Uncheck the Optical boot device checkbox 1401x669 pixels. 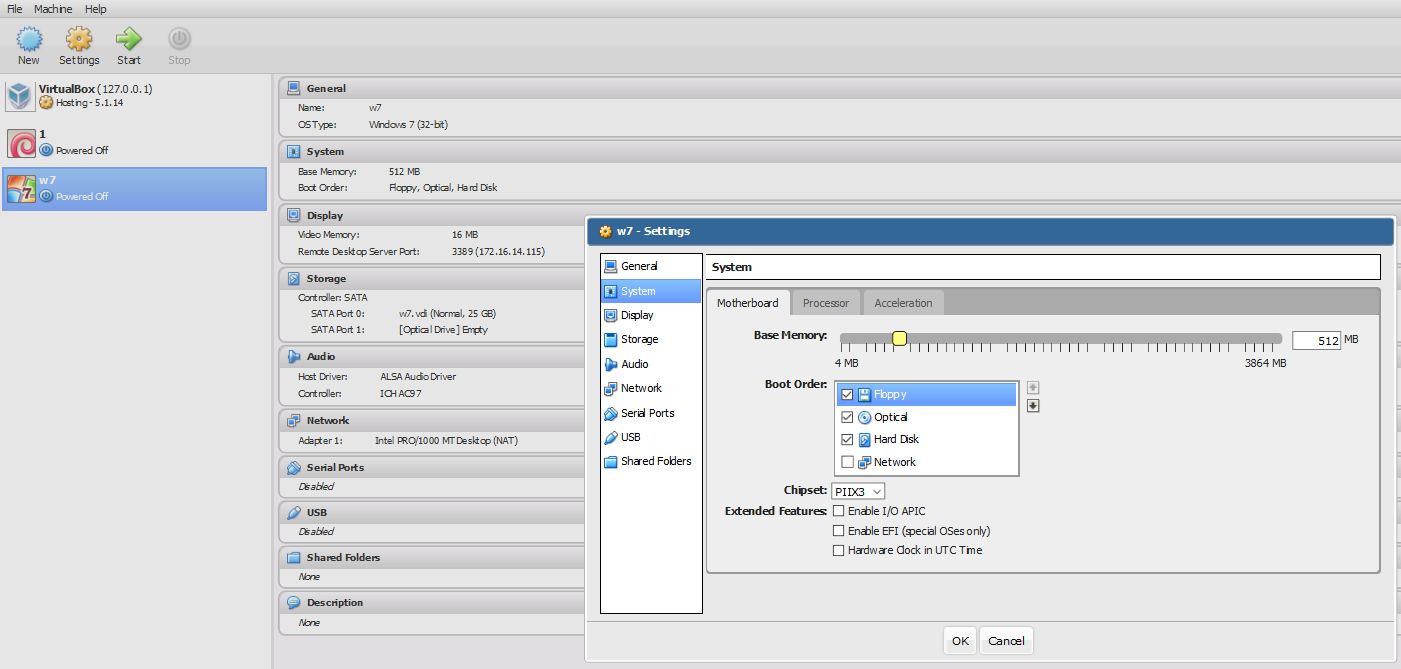coord(847,417)
